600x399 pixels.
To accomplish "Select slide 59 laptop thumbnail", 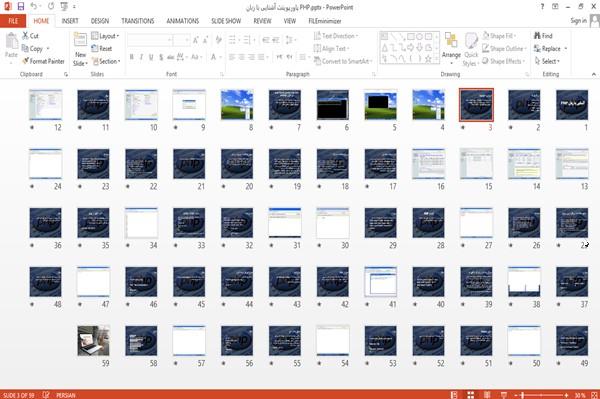I will coord(93,340).
